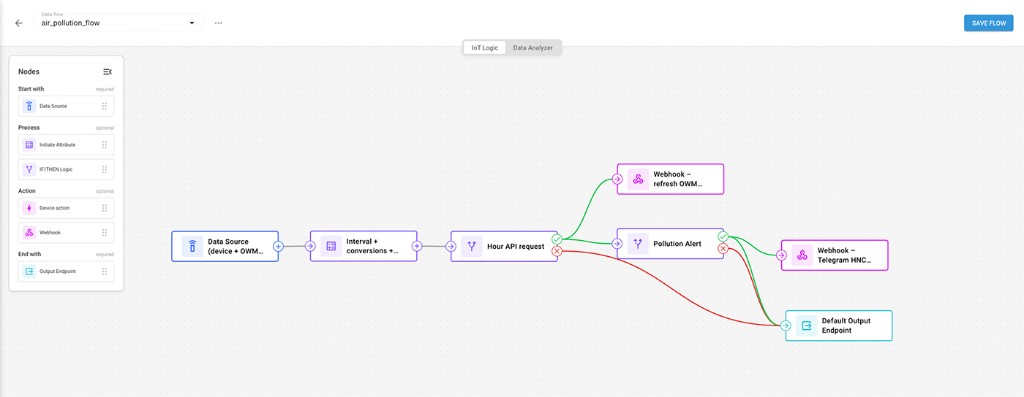
Task: Select the Initiate Attribute icon in Nodes panel
Action: (29, 144)
